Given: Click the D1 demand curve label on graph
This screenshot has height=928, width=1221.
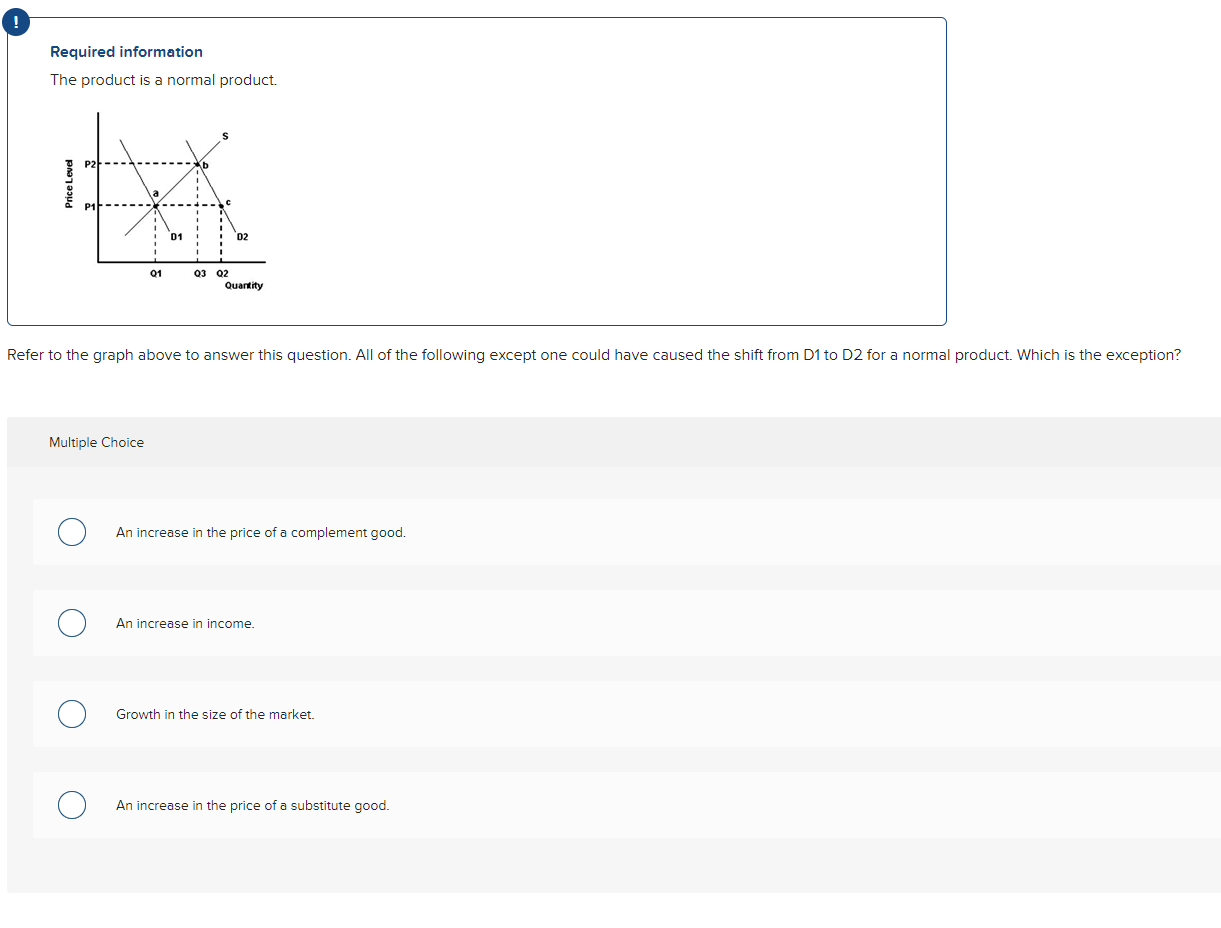Looking at the screenshot, I should [176, 237].
